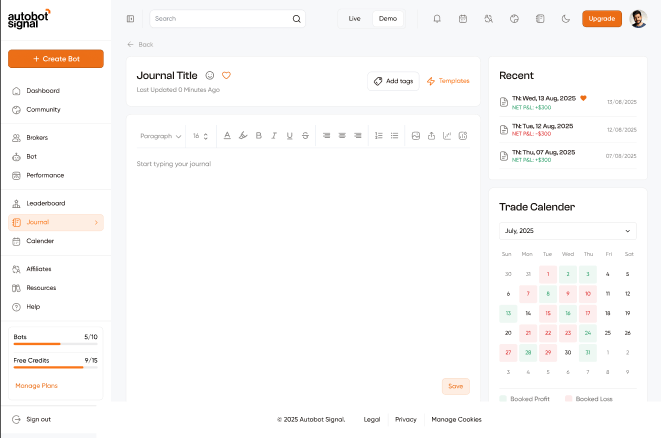Pick an emoji for the journal title

click(210, 75)
